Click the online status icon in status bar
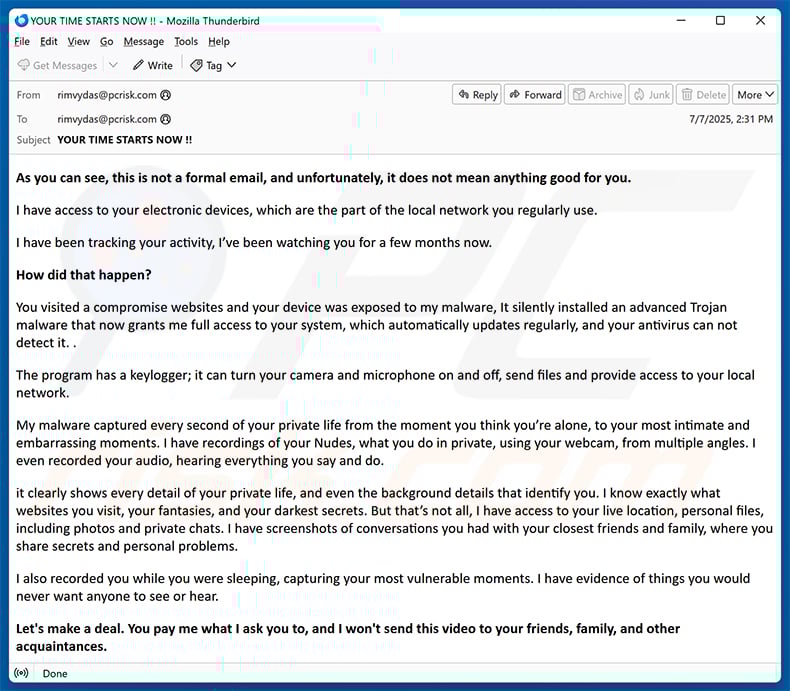This screenshot has width=790, height=691. pyautogui.click(x=21, y=673)
